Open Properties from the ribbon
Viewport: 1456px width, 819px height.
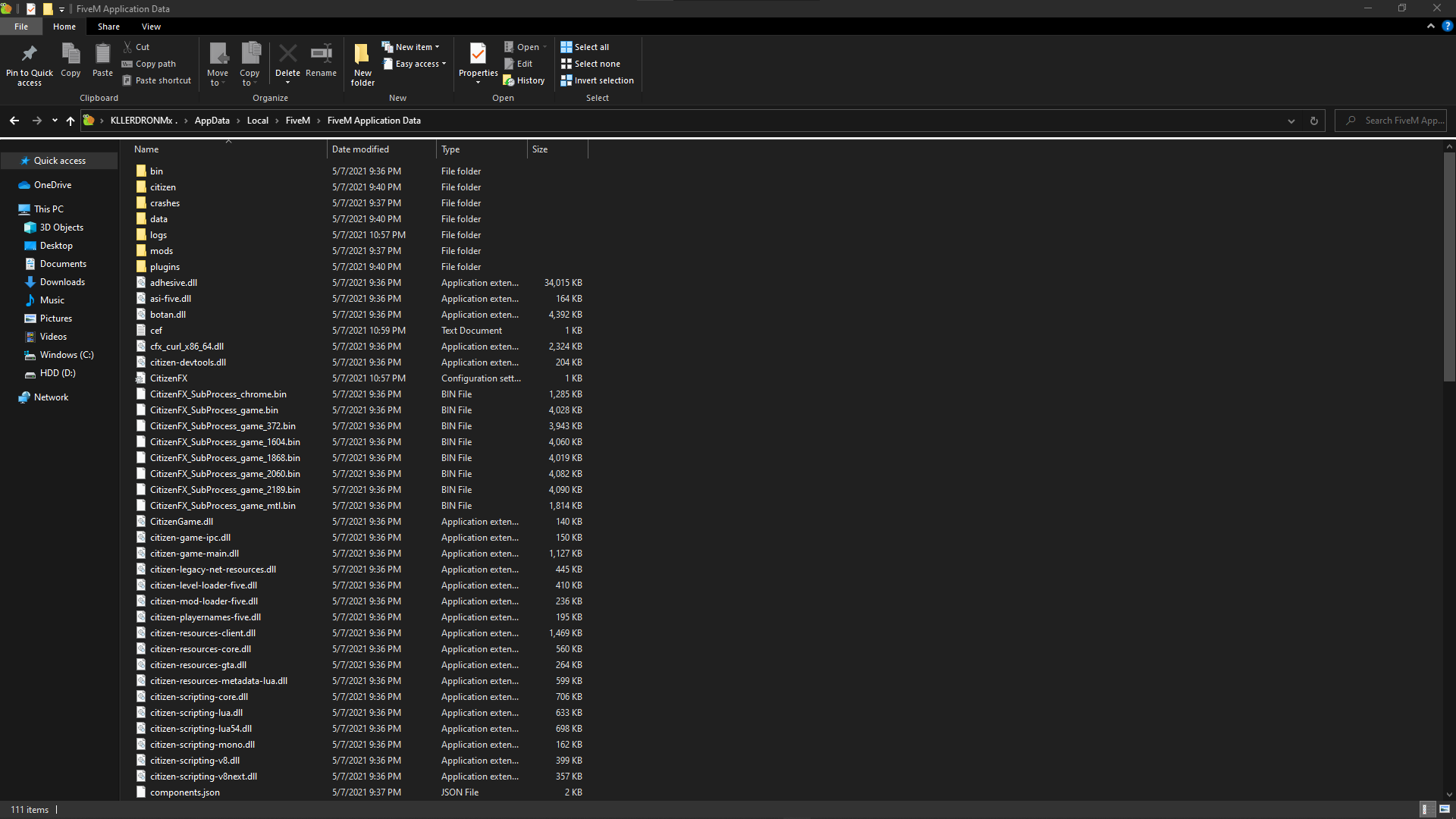pos(478,54)
